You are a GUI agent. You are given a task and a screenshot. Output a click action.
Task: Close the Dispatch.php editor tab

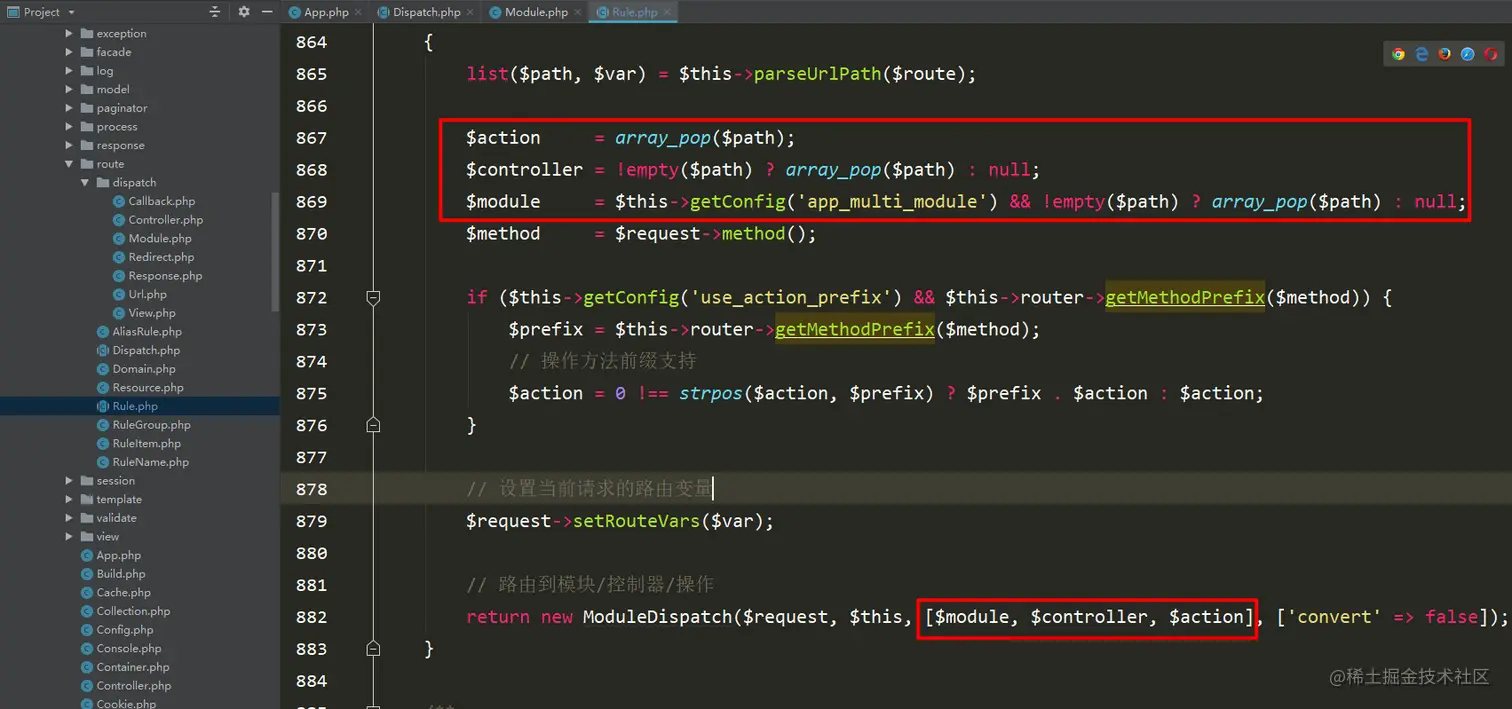point(471,12)
